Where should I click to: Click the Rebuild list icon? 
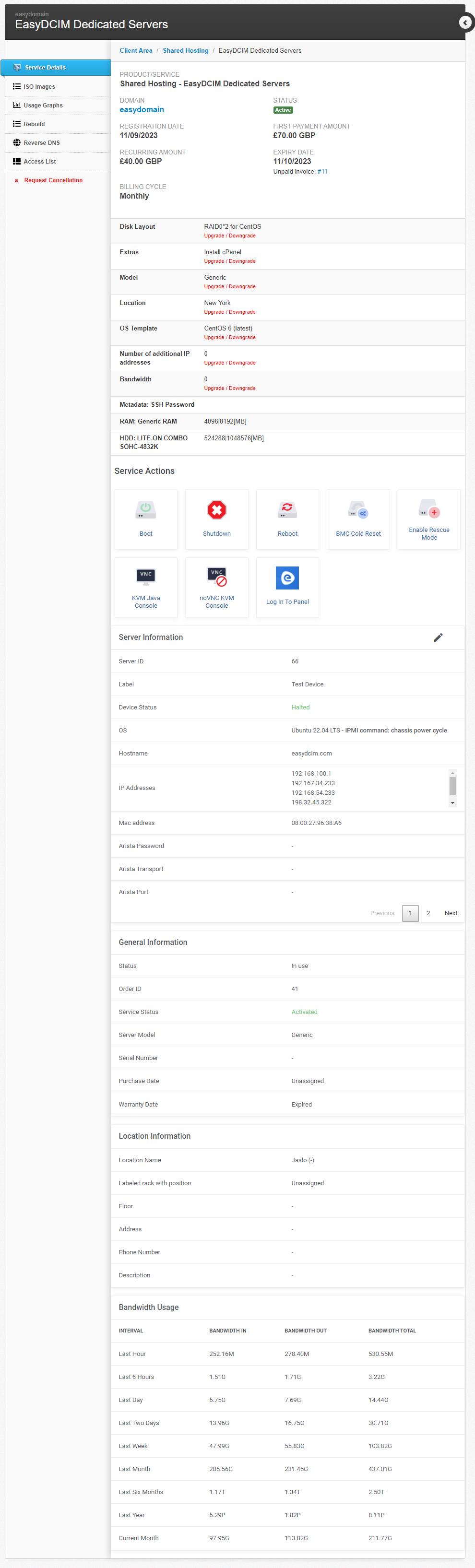(16, 124)
